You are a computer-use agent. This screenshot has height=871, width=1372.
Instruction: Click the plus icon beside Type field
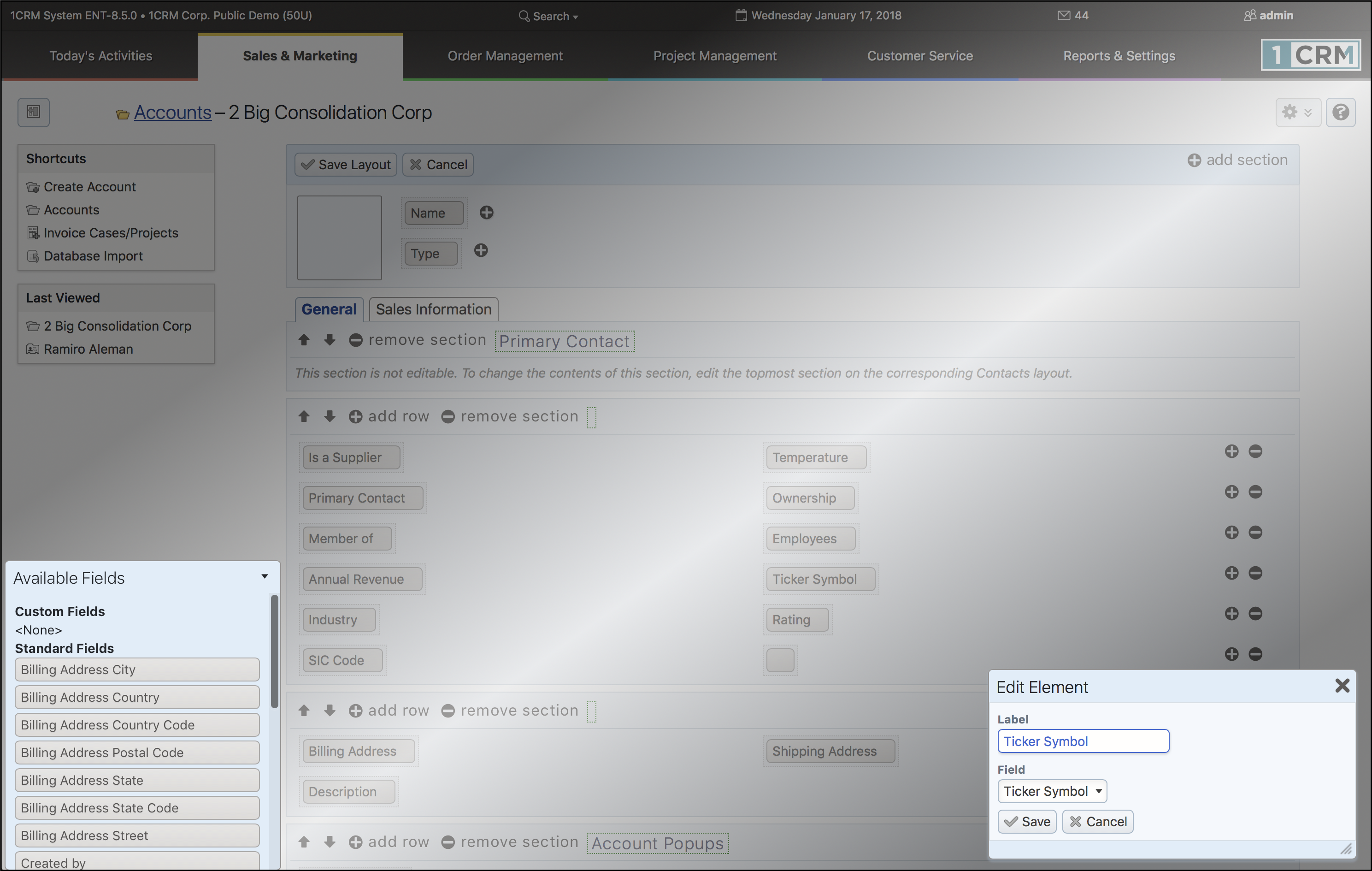click(481, 250)
